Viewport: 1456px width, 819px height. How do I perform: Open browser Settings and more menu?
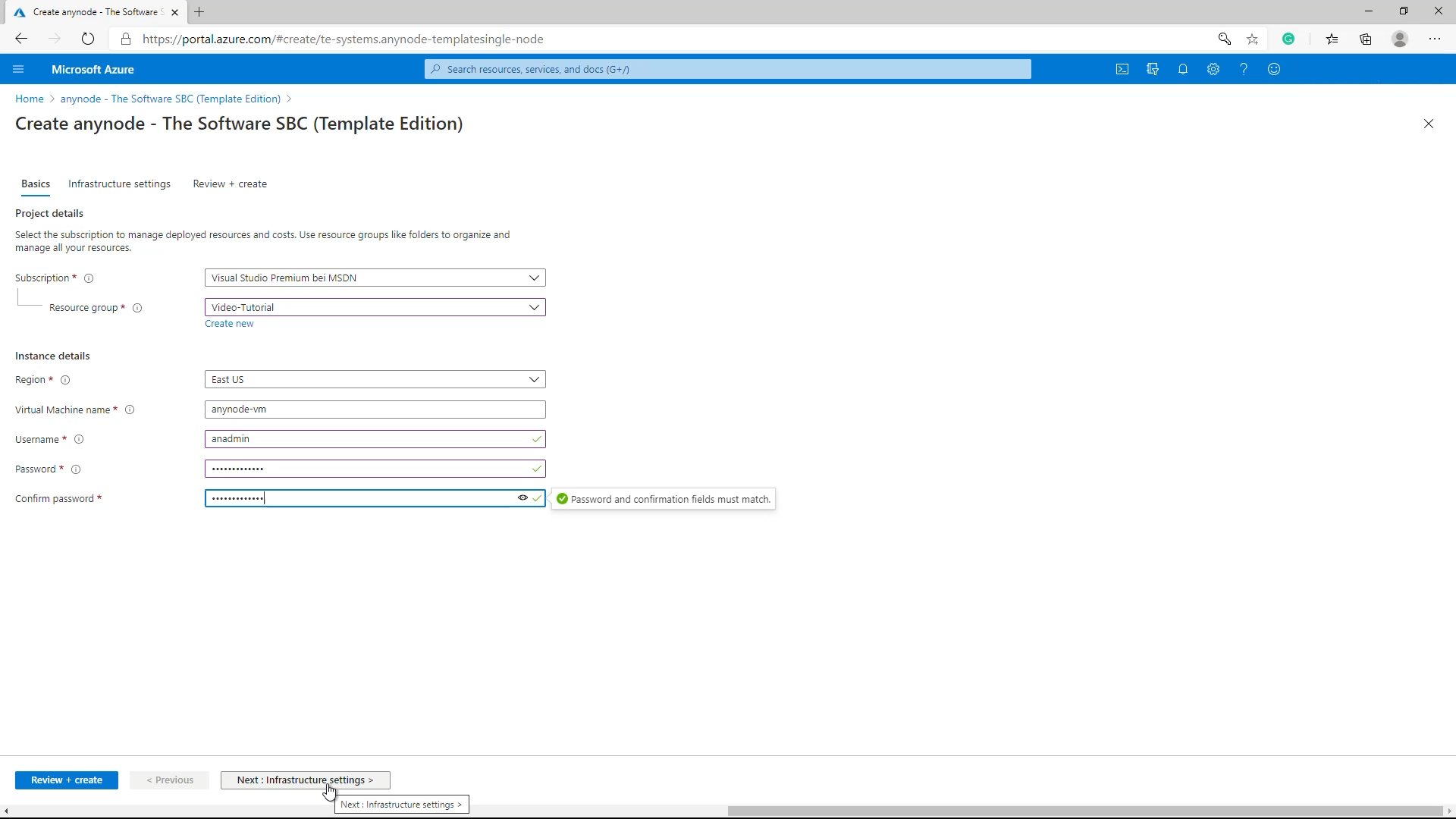[1435, 39]
